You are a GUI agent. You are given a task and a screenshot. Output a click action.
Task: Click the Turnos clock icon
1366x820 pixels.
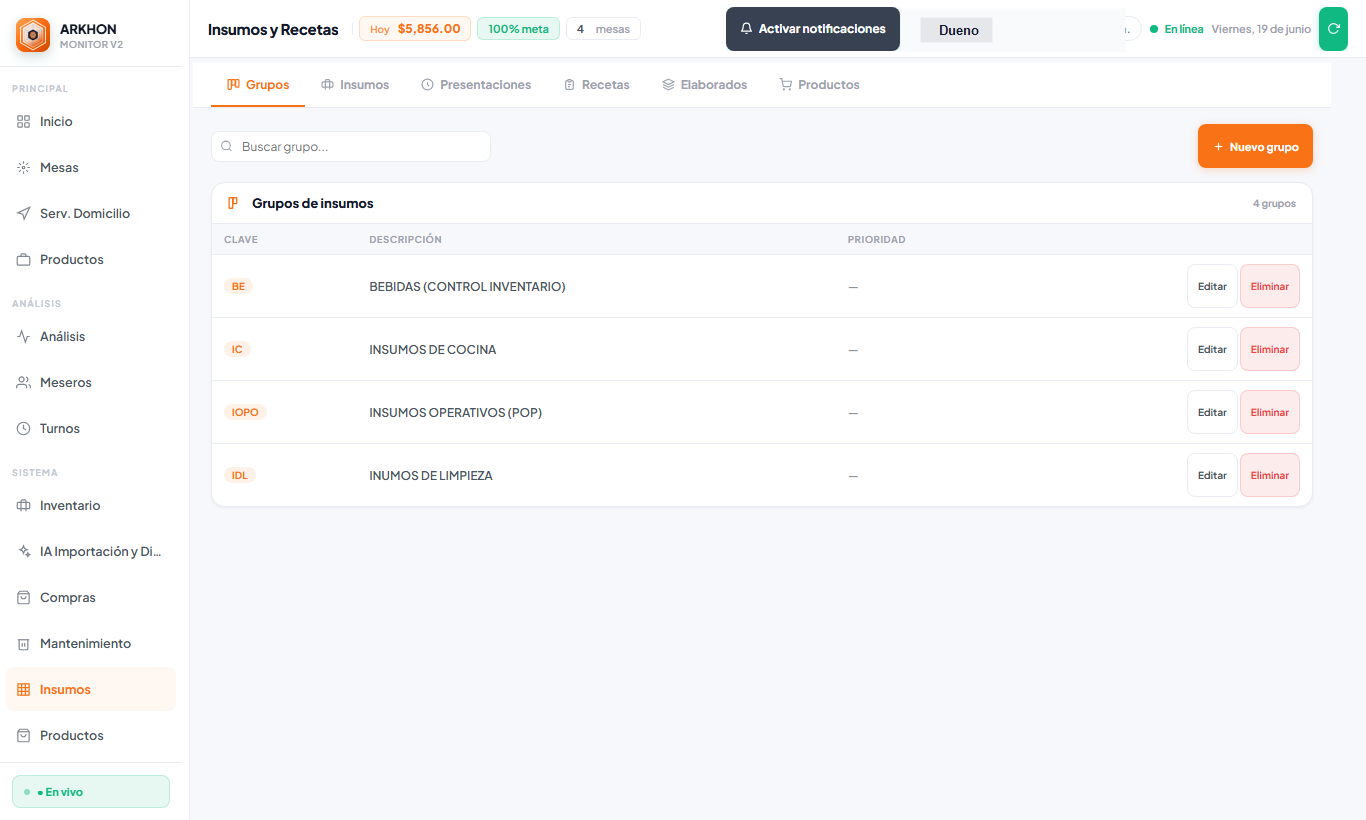click(24, 428)
